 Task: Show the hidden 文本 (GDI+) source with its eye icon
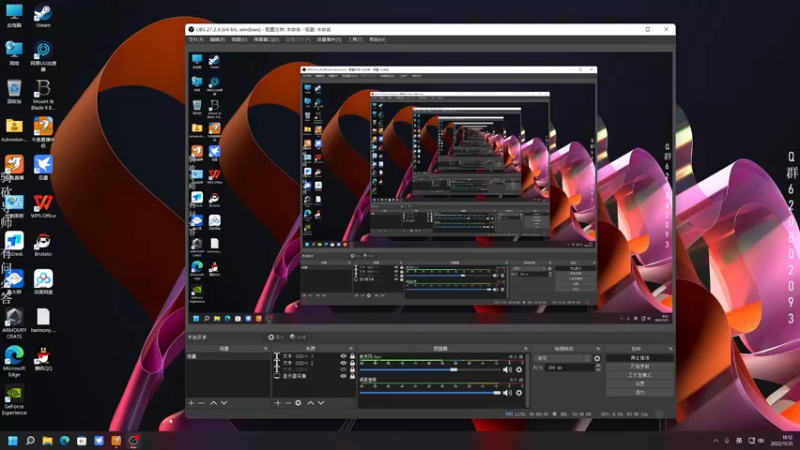pyautogui.click(x=343, y=369)
